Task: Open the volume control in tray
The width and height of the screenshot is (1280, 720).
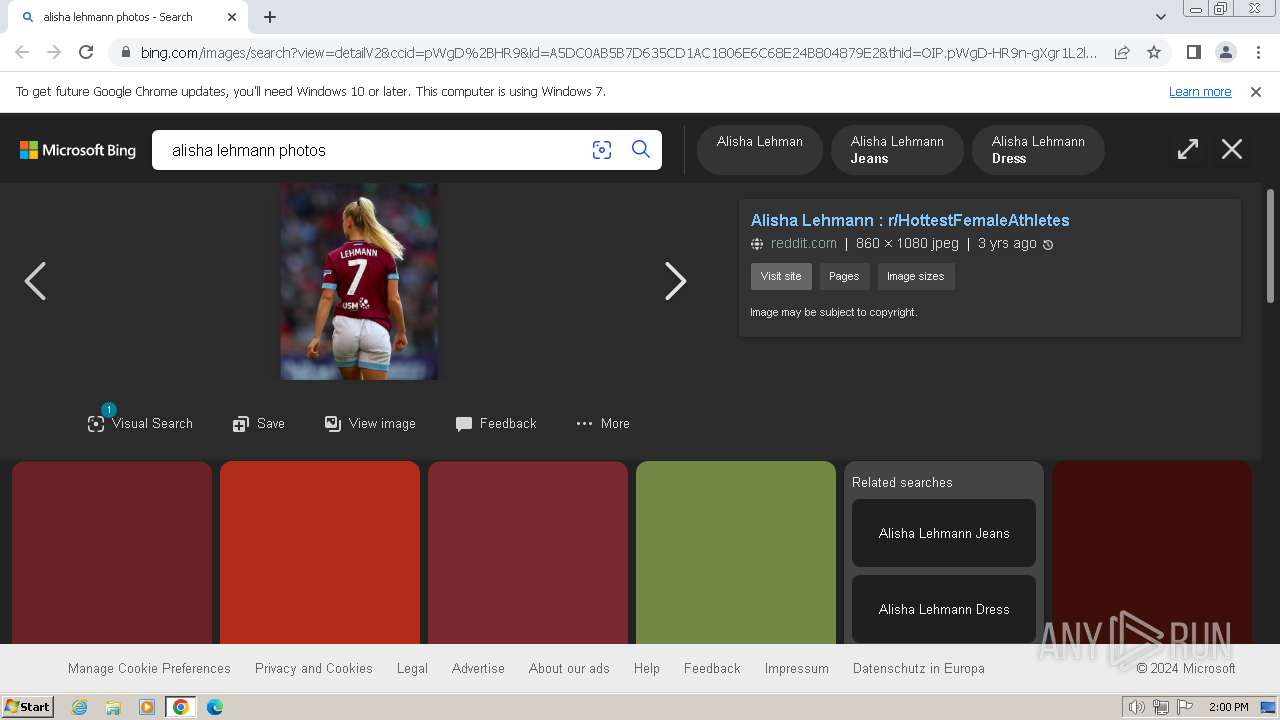Action: point(1137,707)
